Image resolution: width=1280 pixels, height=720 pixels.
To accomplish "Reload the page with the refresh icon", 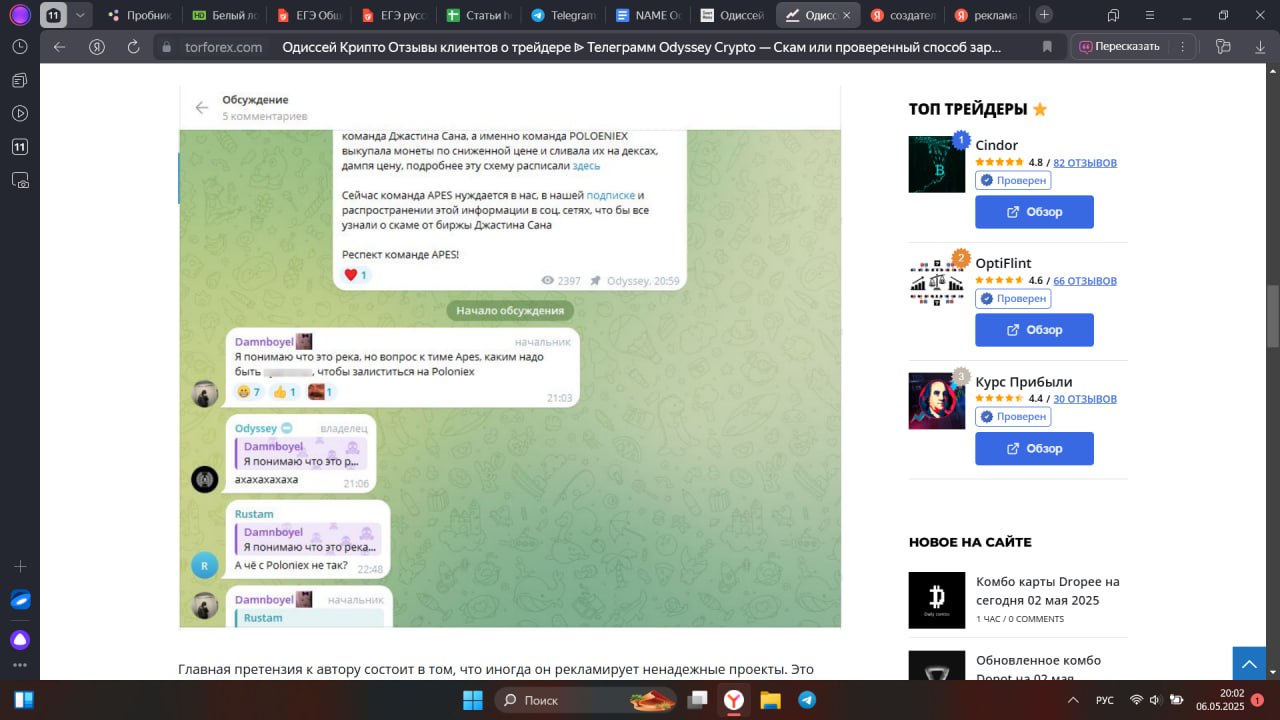I will click(x=134, y=47).
